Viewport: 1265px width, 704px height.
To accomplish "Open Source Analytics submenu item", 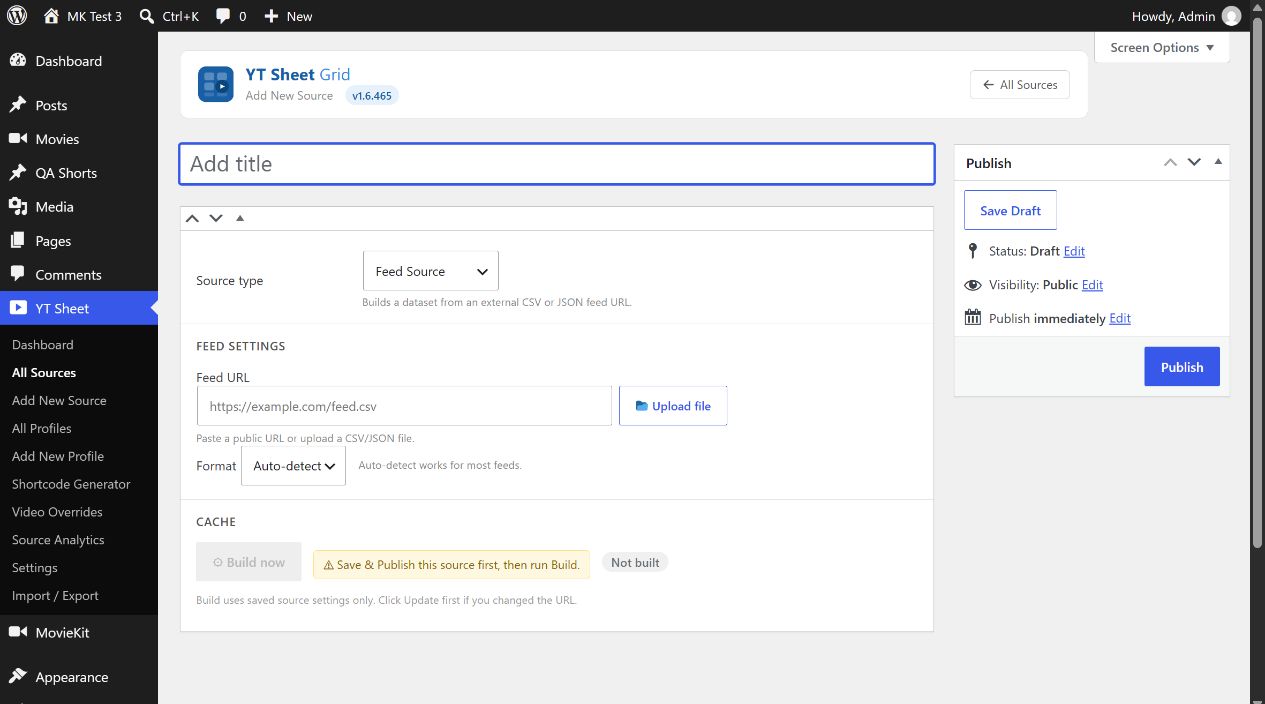I will click(x=58, y=540).
